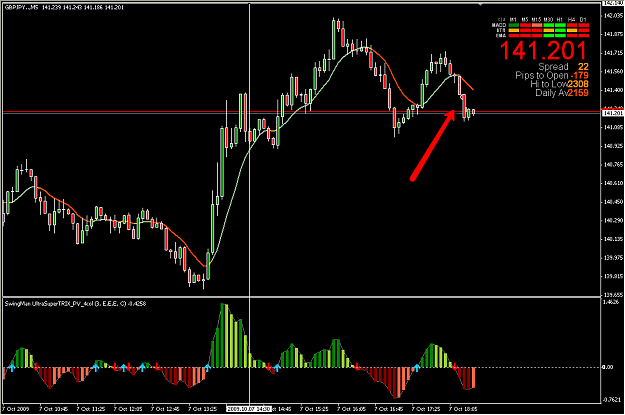Click the EMA row label

[x=501, y=35]
